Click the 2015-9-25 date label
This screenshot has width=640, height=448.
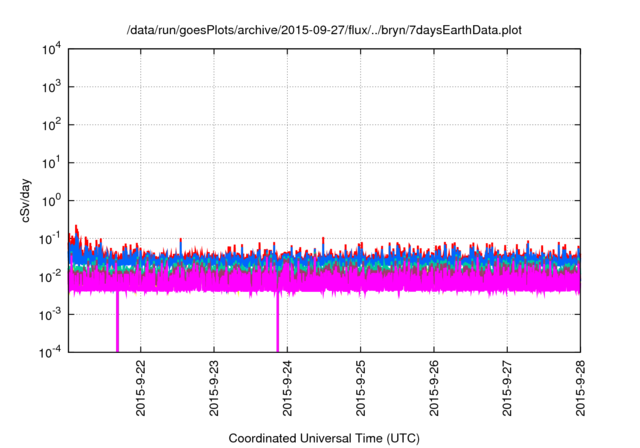360,388
